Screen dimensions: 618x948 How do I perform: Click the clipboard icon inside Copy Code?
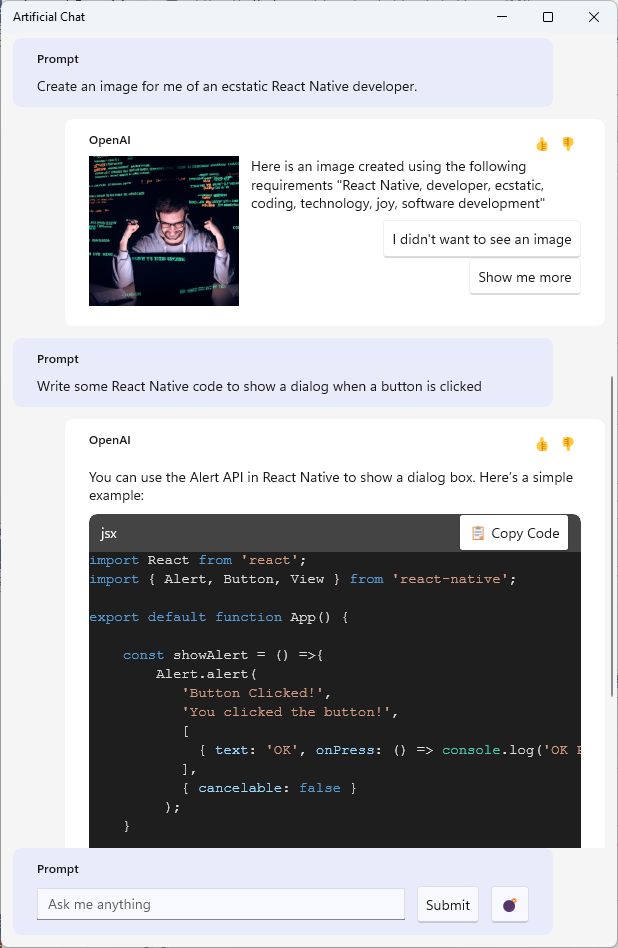point(475,532)
